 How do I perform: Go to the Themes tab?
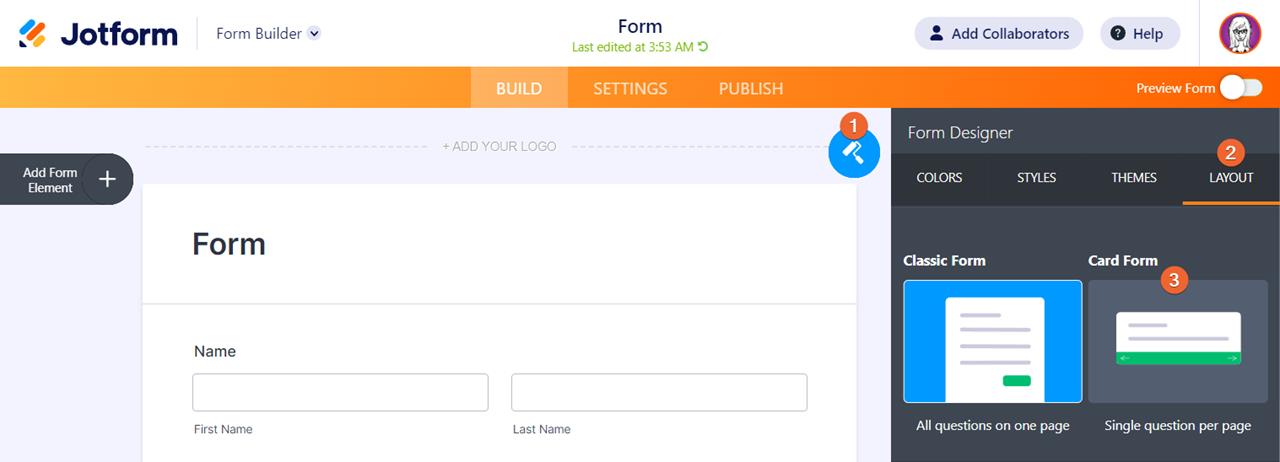(1134, 178)
